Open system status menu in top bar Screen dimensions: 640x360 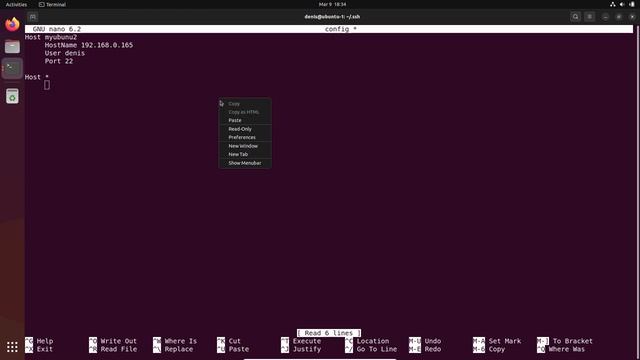[622, 4]
